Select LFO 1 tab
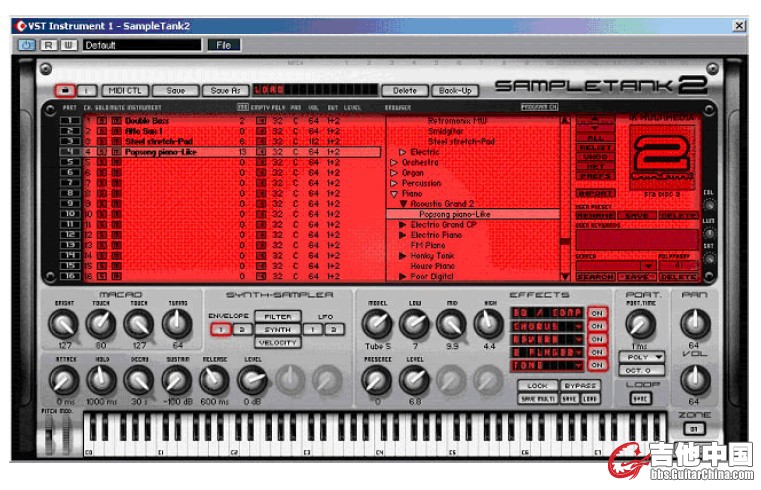 [x=313, y=329]
